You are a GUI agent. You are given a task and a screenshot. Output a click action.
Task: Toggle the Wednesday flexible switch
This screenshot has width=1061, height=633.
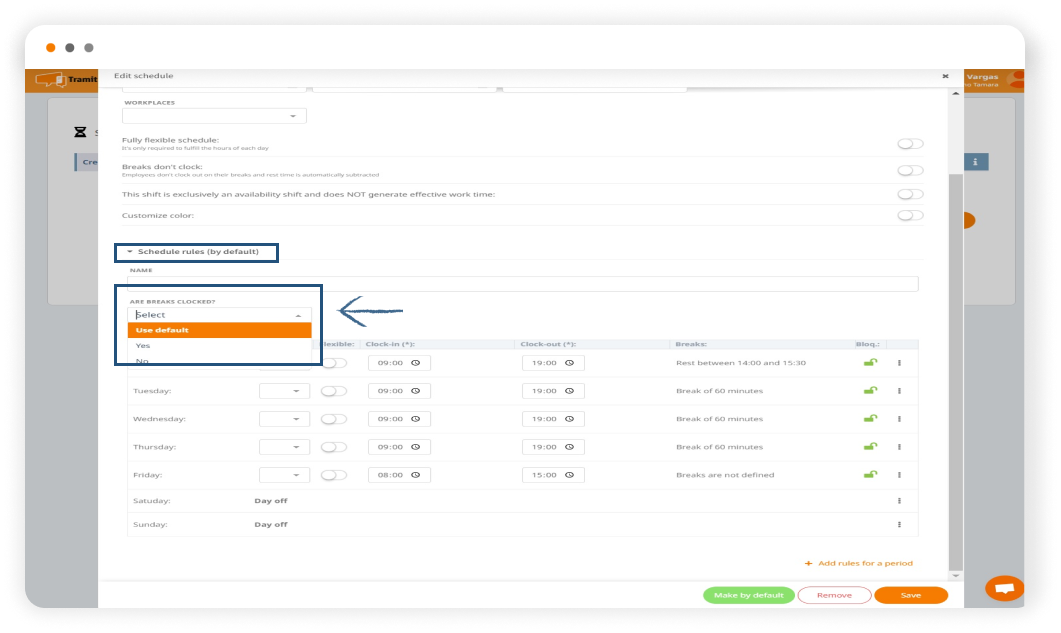coord(333,419)
